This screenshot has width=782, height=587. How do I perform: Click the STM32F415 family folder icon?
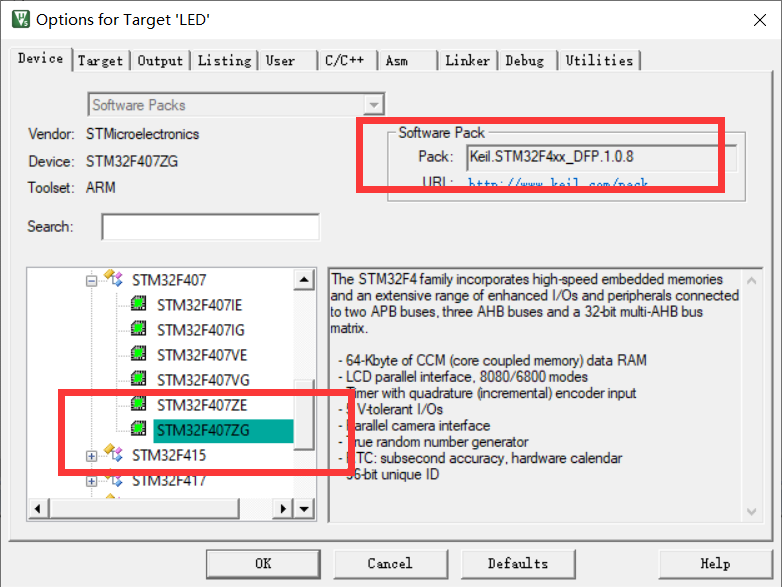click(x=113, y=453)
